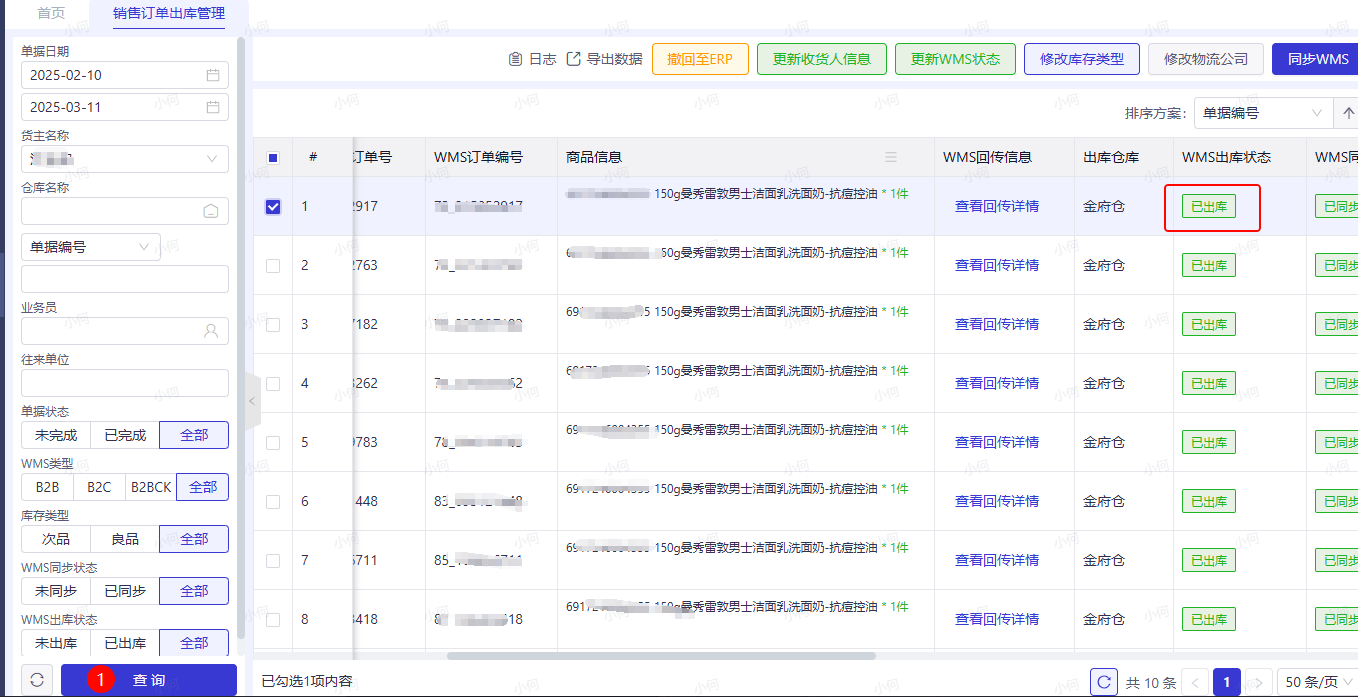
Task: Click 修改库存类型 button
Action: [x=1082, y=59]
